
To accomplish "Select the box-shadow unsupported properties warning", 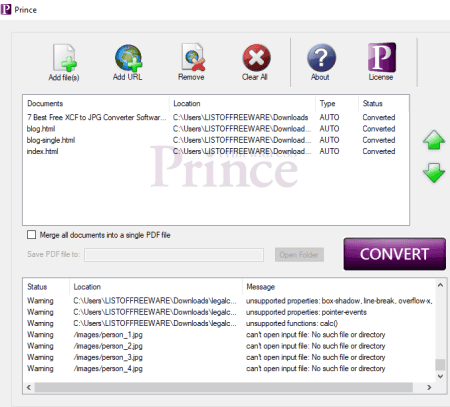I will point(229,301).
